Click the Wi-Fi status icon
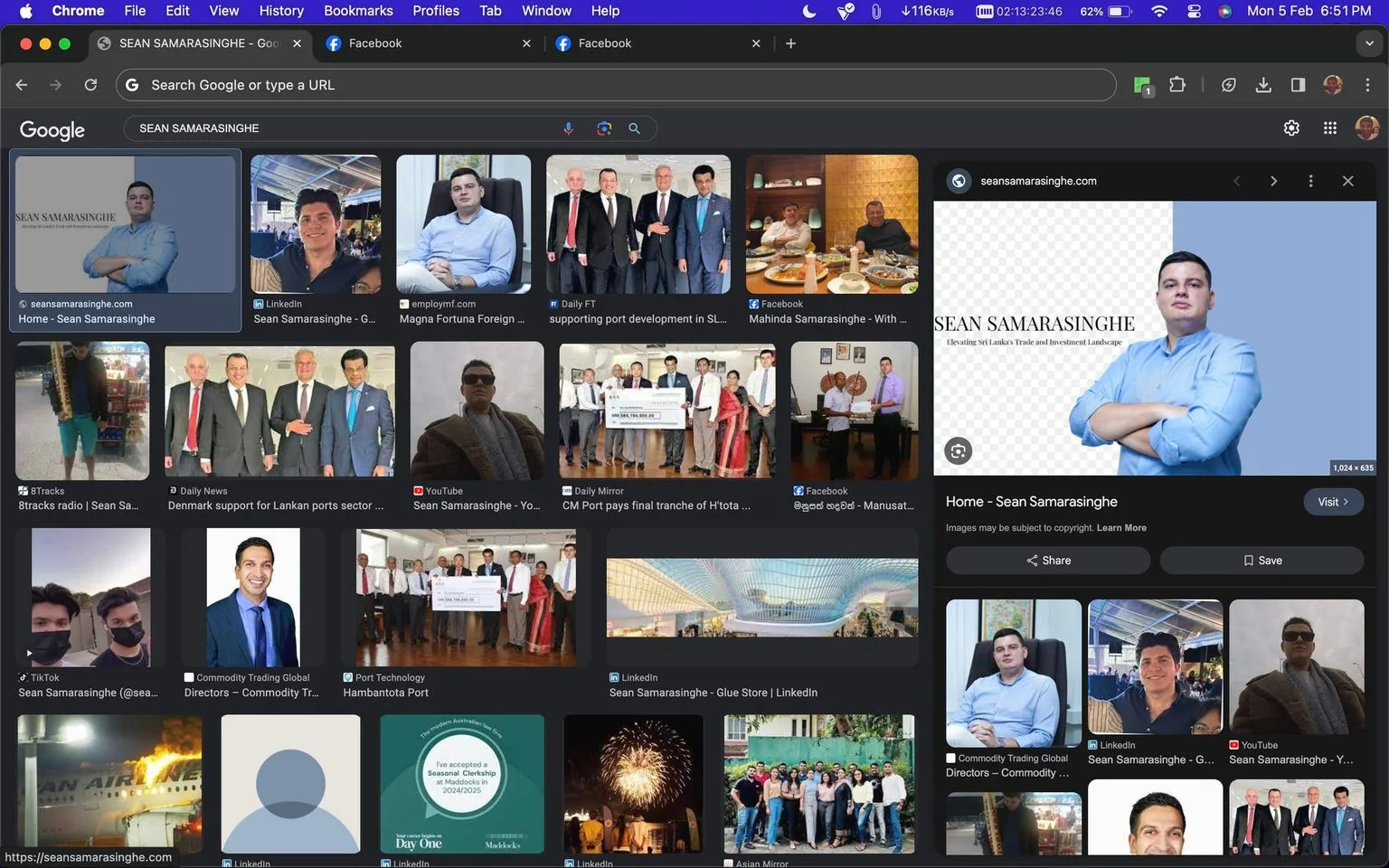The height and width of the screenshot is (868, 1389). pos(1159,11)
